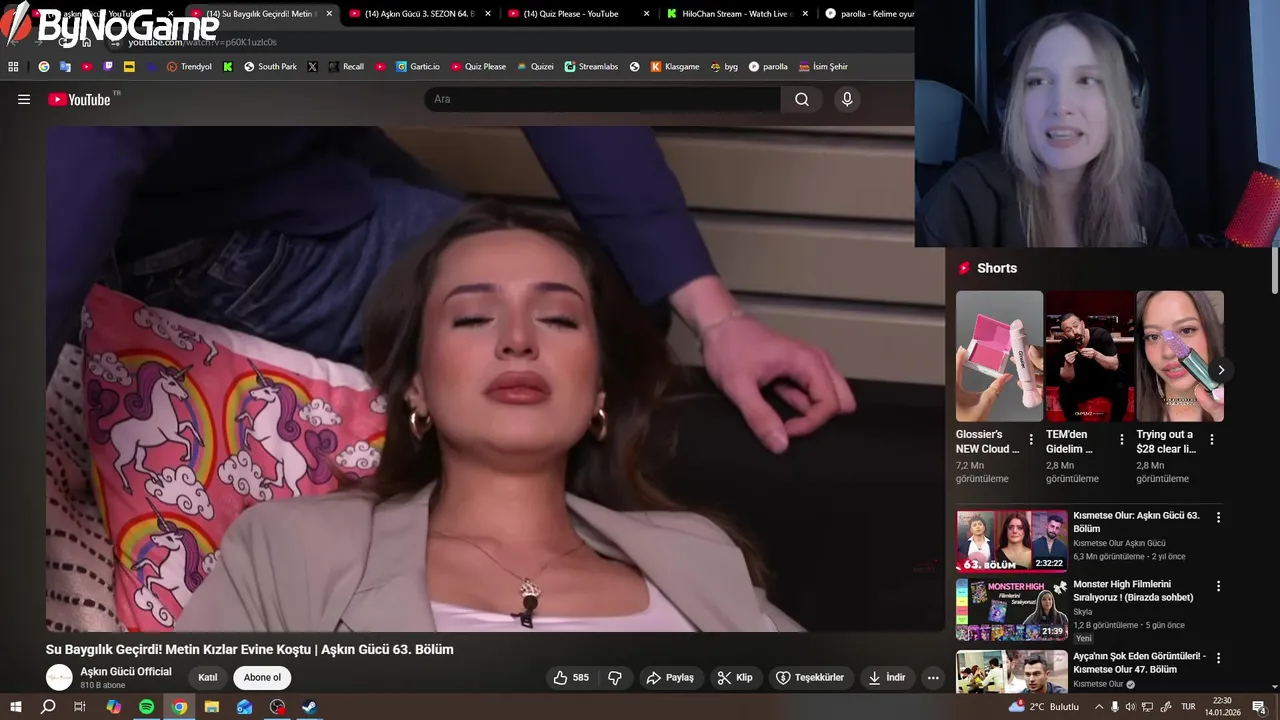
Task: Open the more actions ellipsis under the video
Action: click(x=933, y=678)
